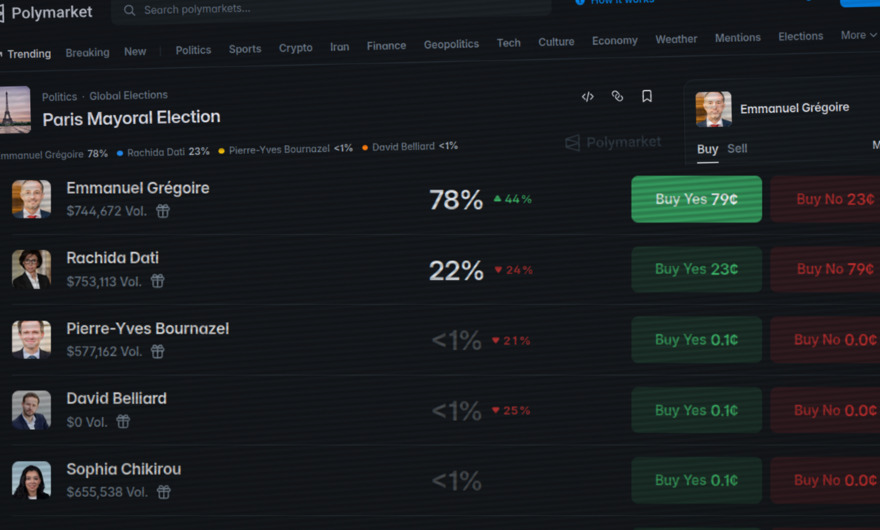Click gift icon beside Sophia Chikirou volume
This screenshot has width=880, height=530.
pyautogui.click(x=163, y=492)
